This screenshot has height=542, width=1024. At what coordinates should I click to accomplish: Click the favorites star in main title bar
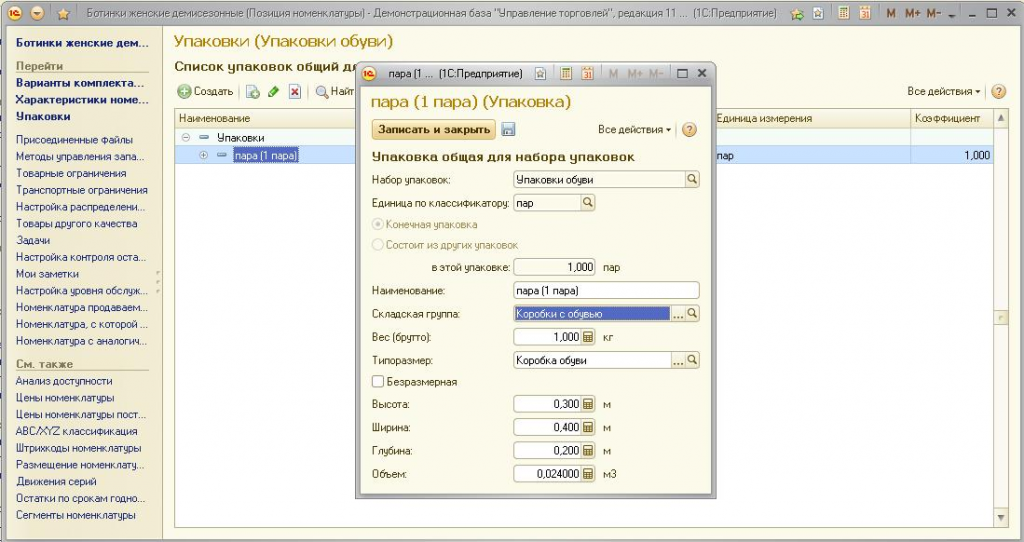coord(63,13)
